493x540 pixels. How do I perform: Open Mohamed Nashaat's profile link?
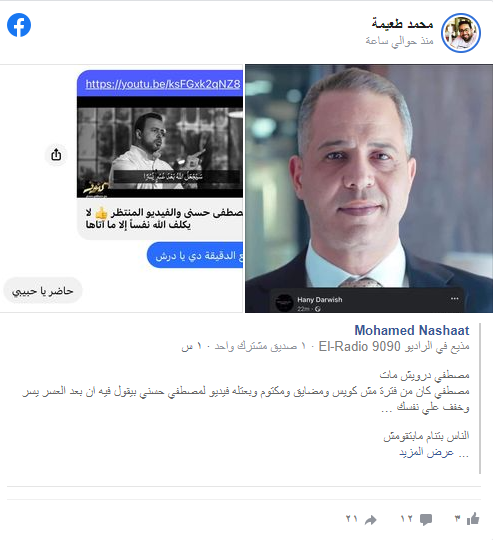[412, 330]
